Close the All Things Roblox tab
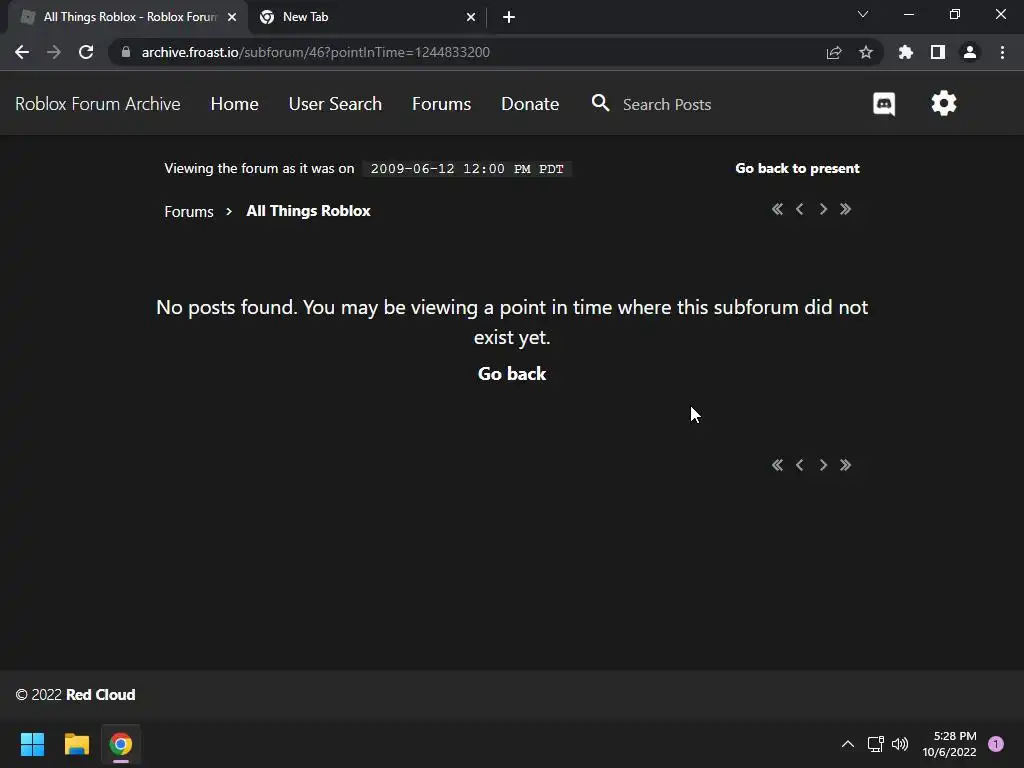This screenshot has height=768, width=1024. pyautogui.click(x=232, y=17)
